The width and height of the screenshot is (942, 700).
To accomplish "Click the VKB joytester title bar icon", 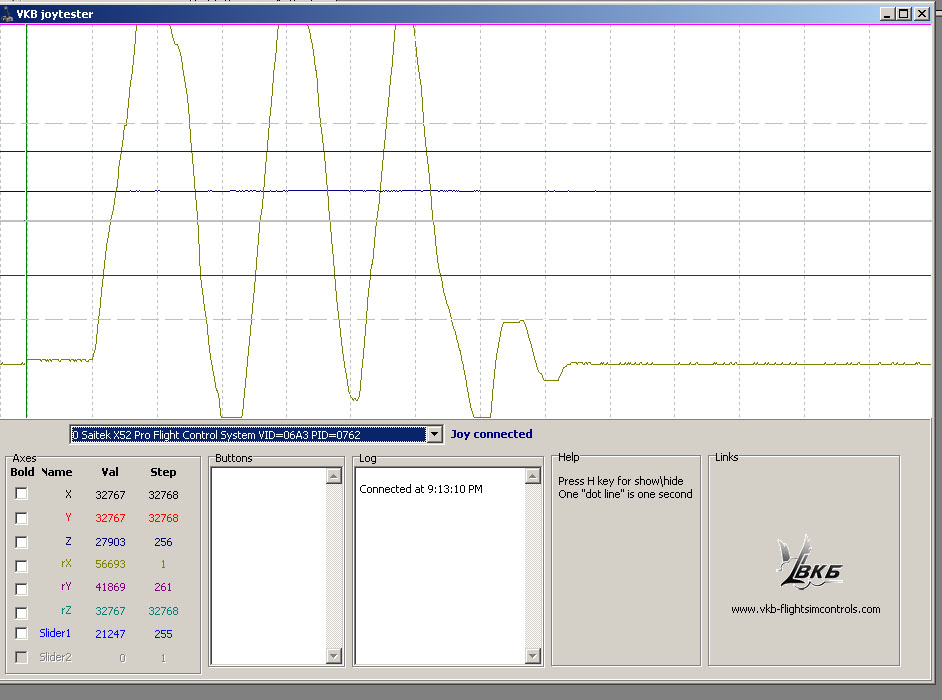I will click(x=8, y=13).
